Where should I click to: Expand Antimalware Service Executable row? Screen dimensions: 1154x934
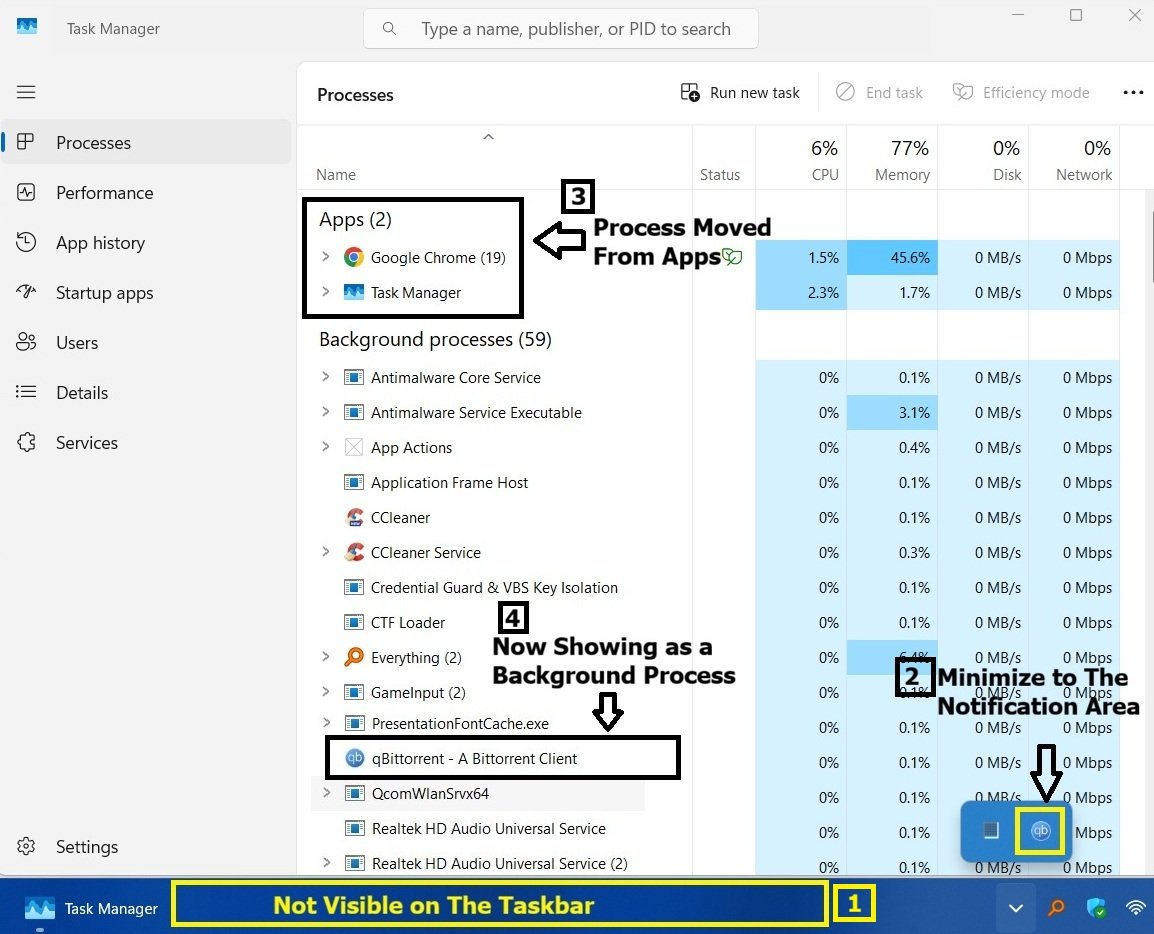click(325, 412)
